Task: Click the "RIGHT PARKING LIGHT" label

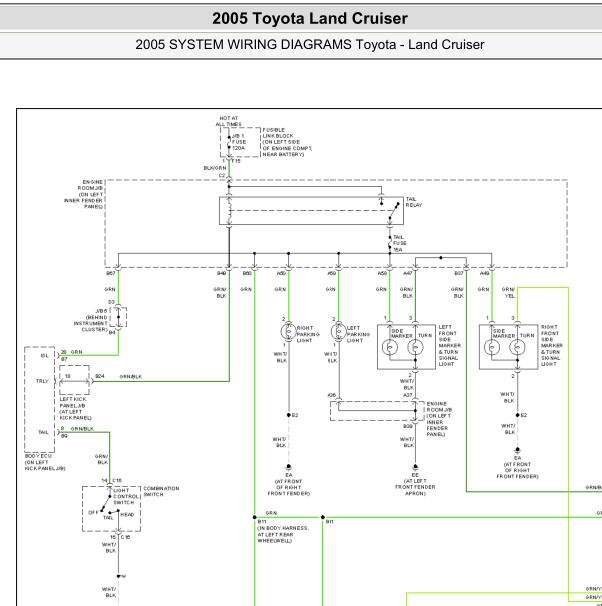Action: pos(308,334)
